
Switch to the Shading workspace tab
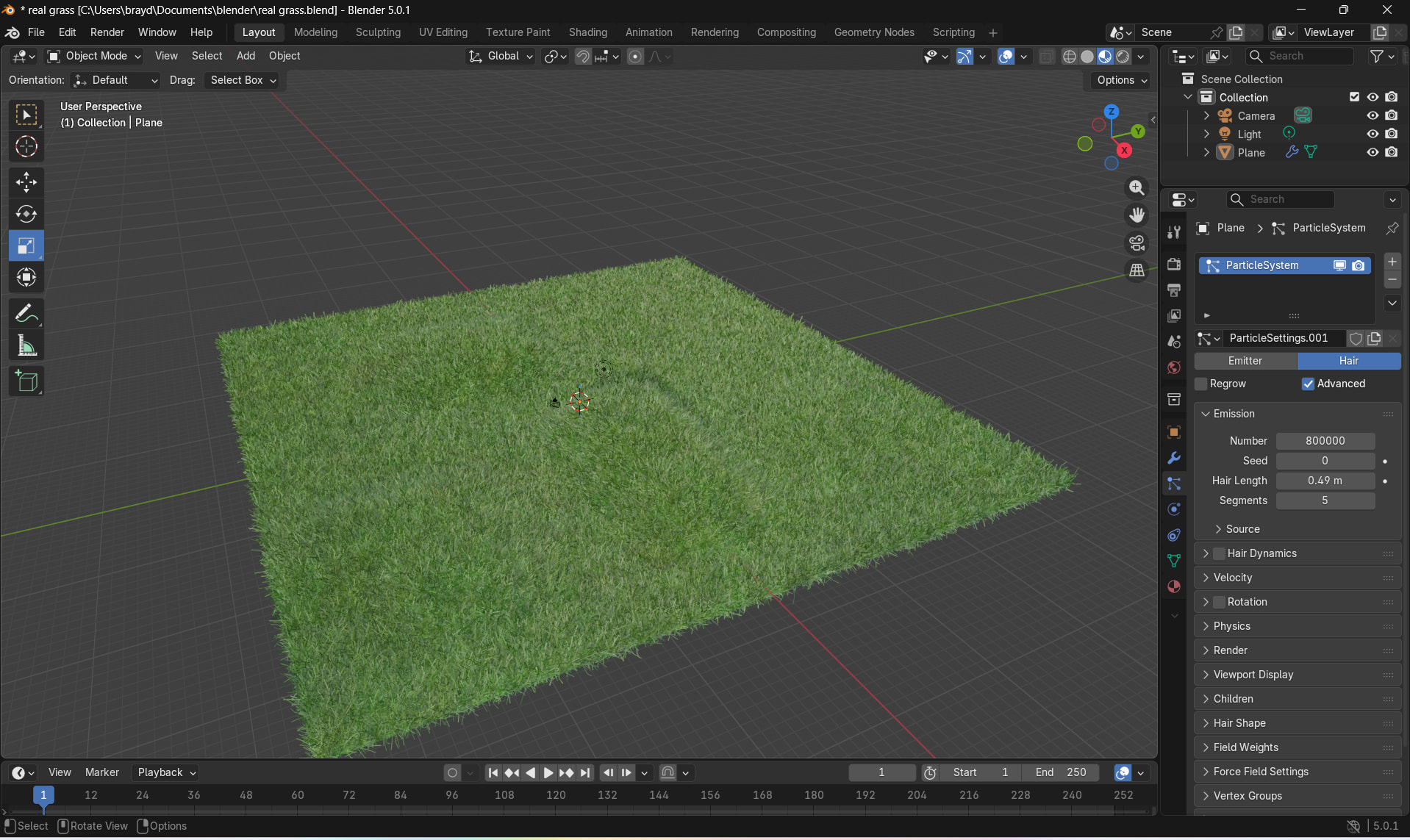[587, 32]
